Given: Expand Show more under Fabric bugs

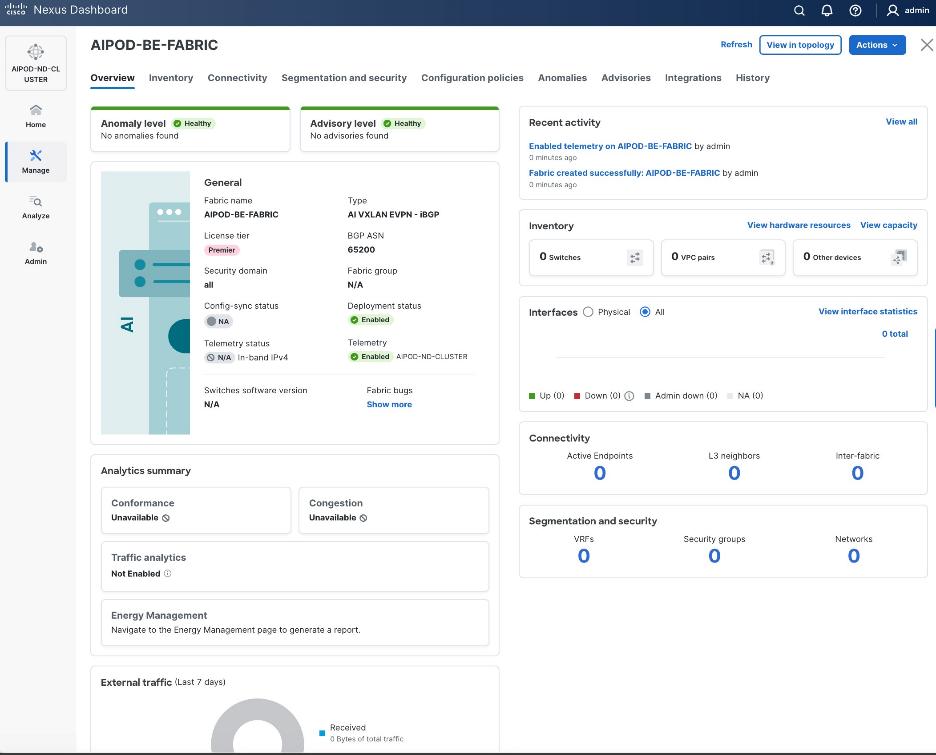Looking at the screenshot, I should tap(389, 403).
